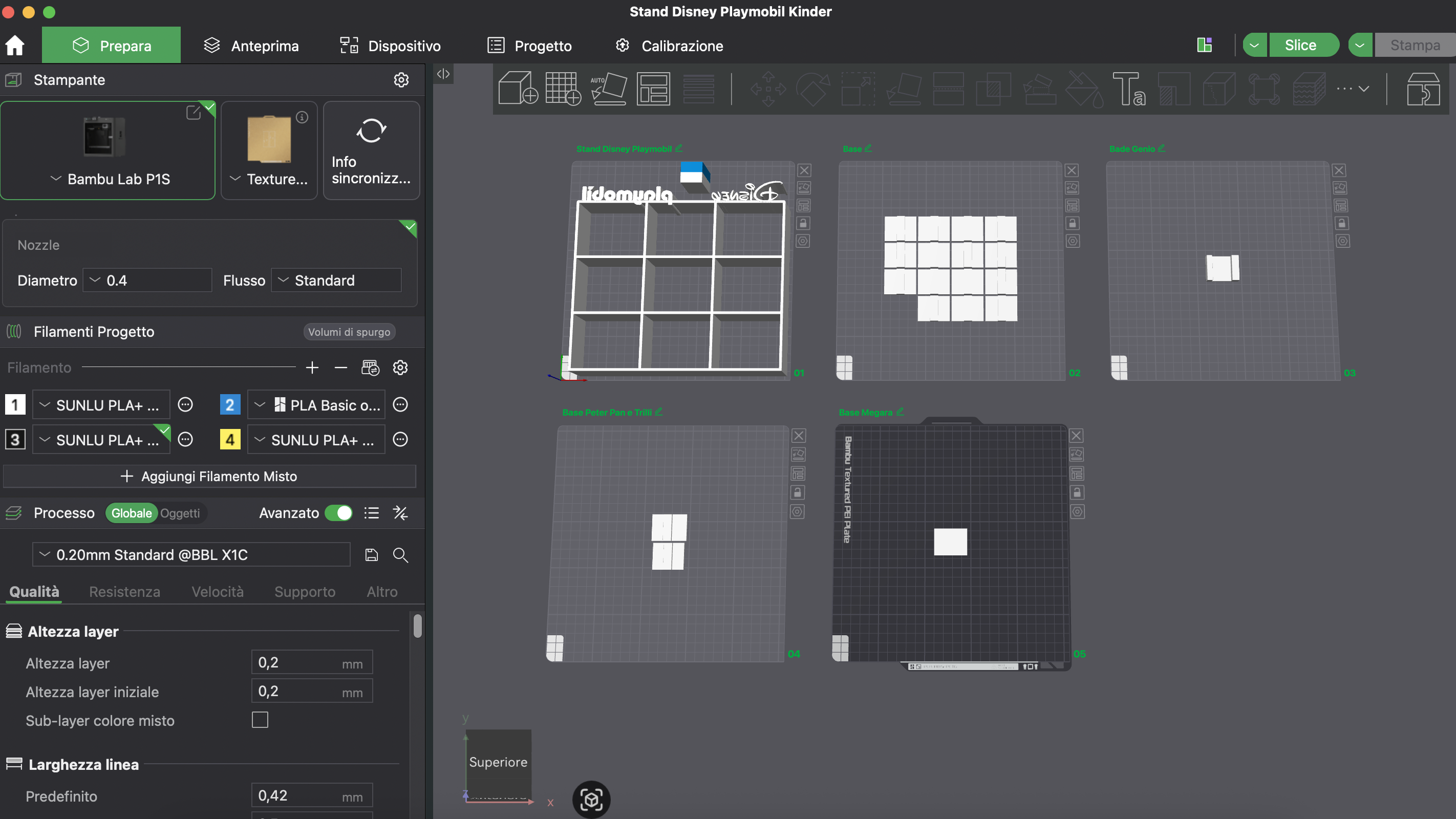Viewport: 1456px width, 819px height.
Task: Click filament 4 yellow color swatch
Action: pos(230,440)
